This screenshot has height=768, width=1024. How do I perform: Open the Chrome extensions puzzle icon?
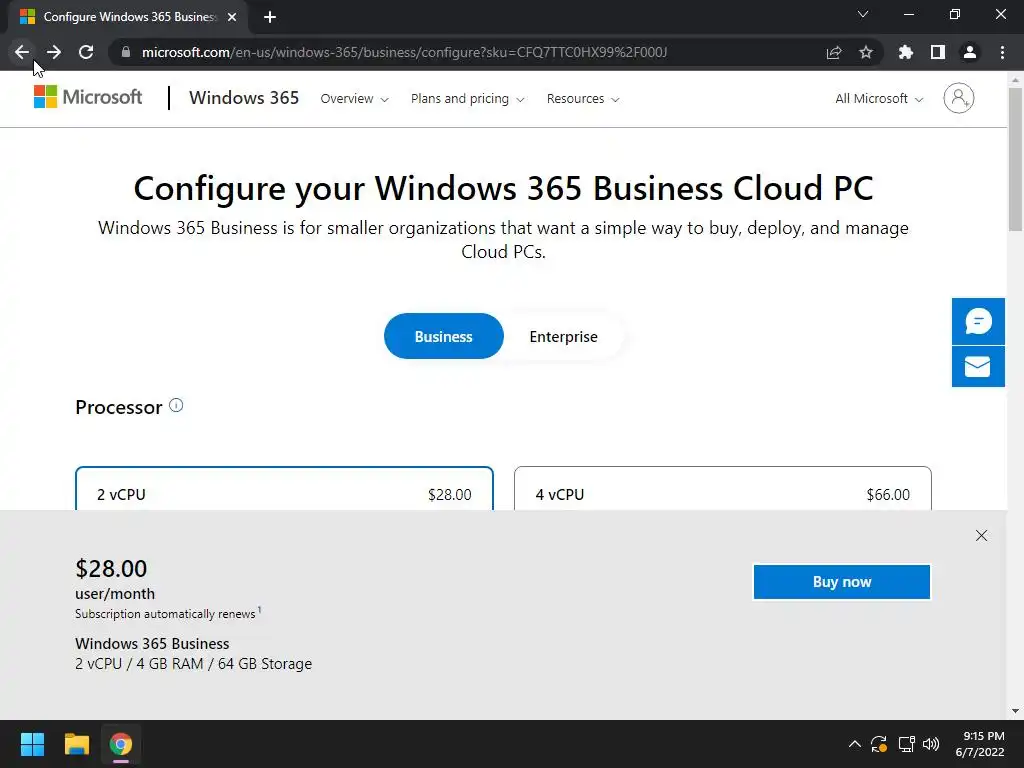[x=906, y=52]
